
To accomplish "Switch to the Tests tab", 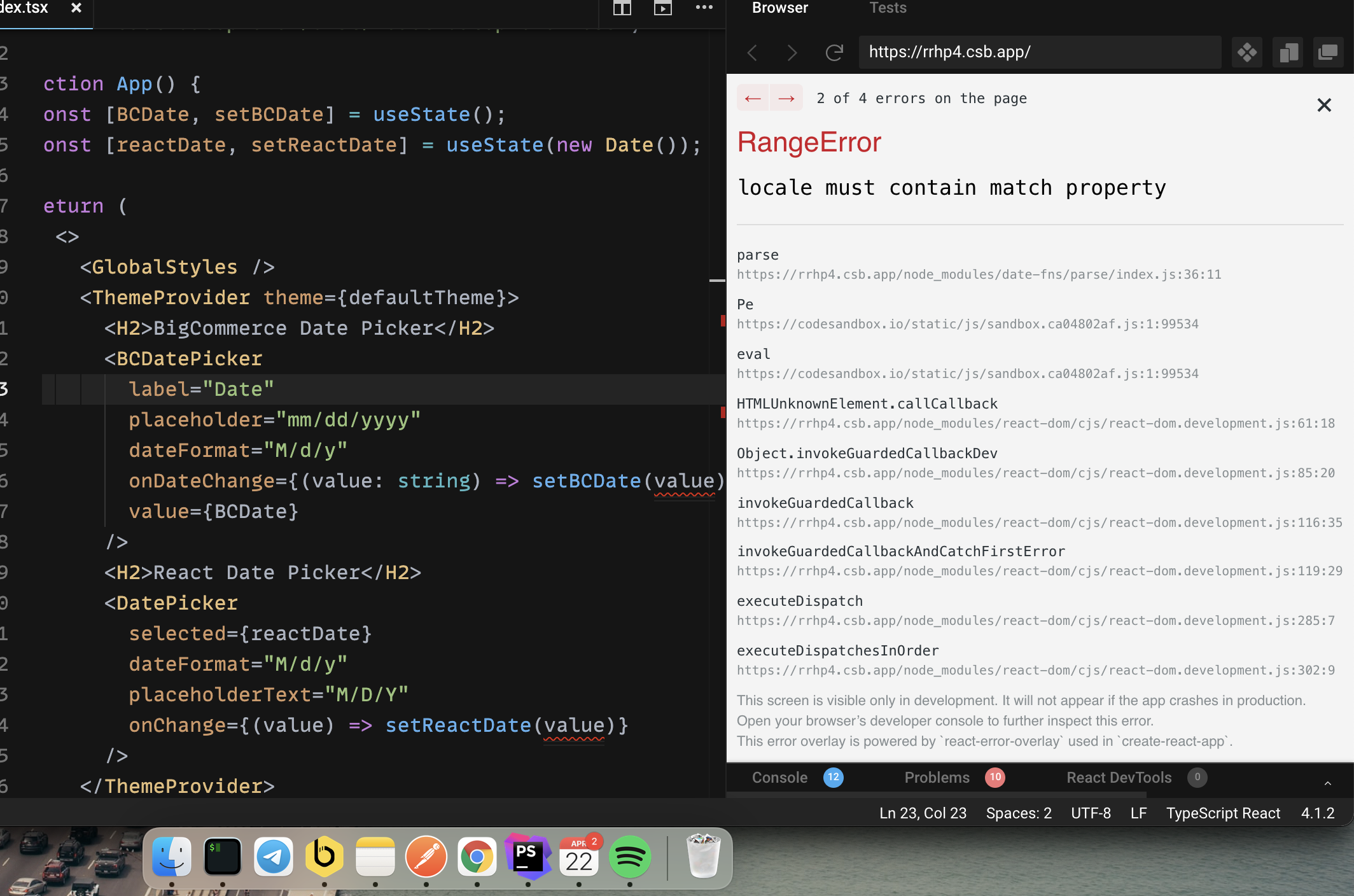I will (887, 8).
